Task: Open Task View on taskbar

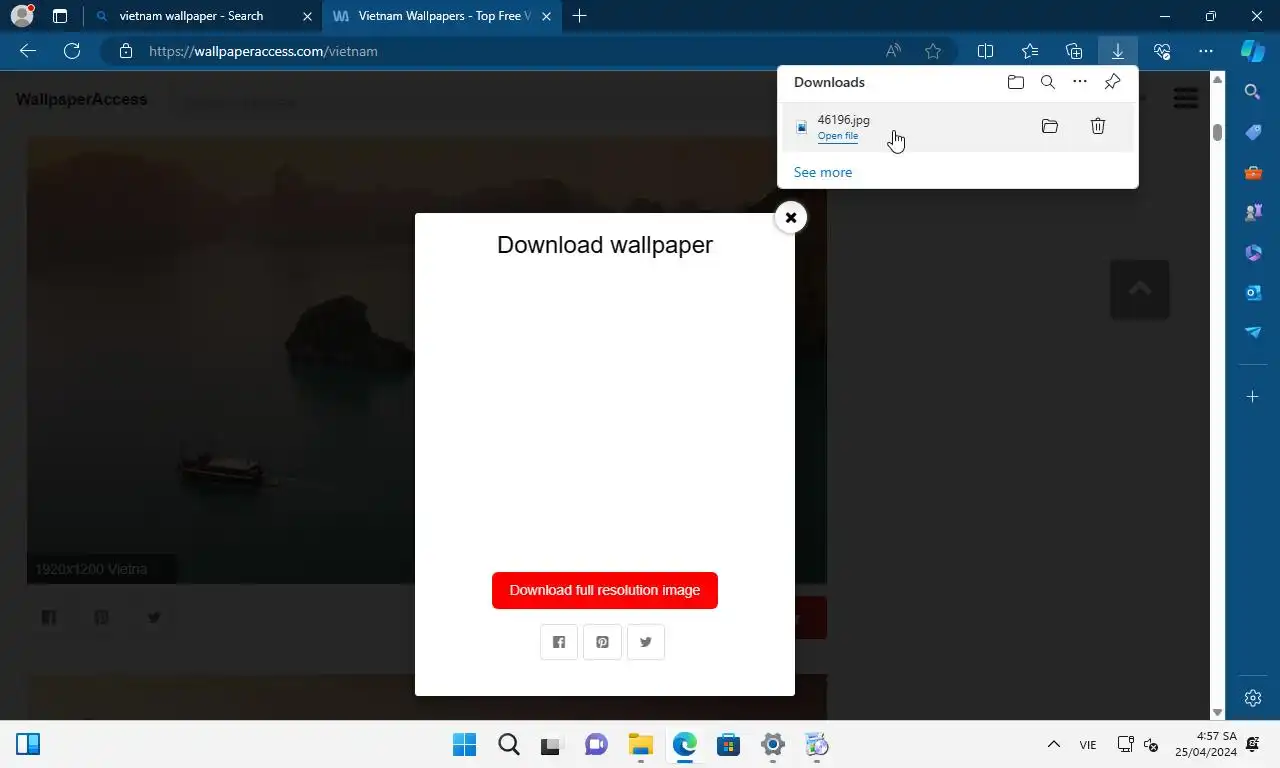Action: coord(552,745)
